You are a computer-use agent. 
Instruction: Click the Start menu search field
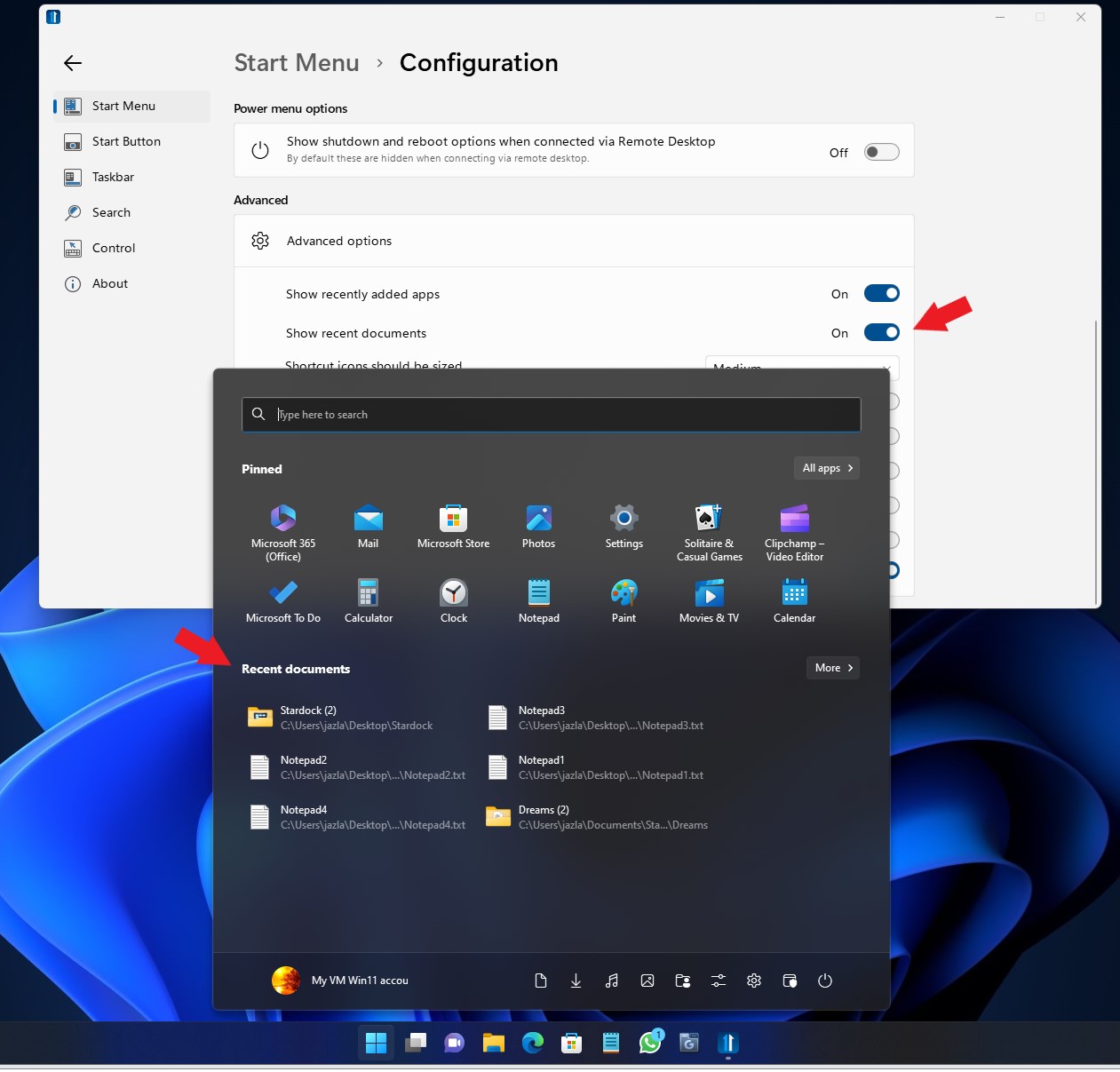[551, 415]
